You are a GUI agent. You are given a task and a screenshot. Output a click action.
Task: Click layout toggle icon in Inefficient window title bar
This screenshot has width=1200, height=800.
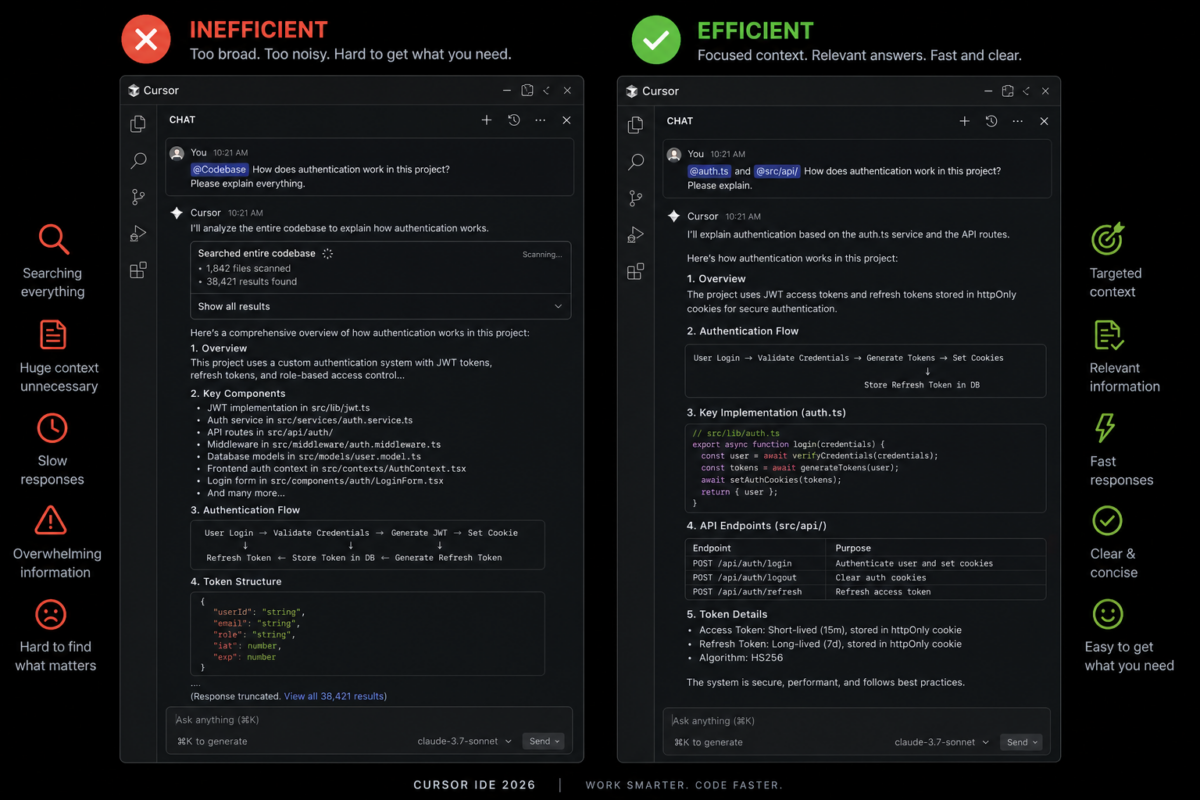click(528, 90)
